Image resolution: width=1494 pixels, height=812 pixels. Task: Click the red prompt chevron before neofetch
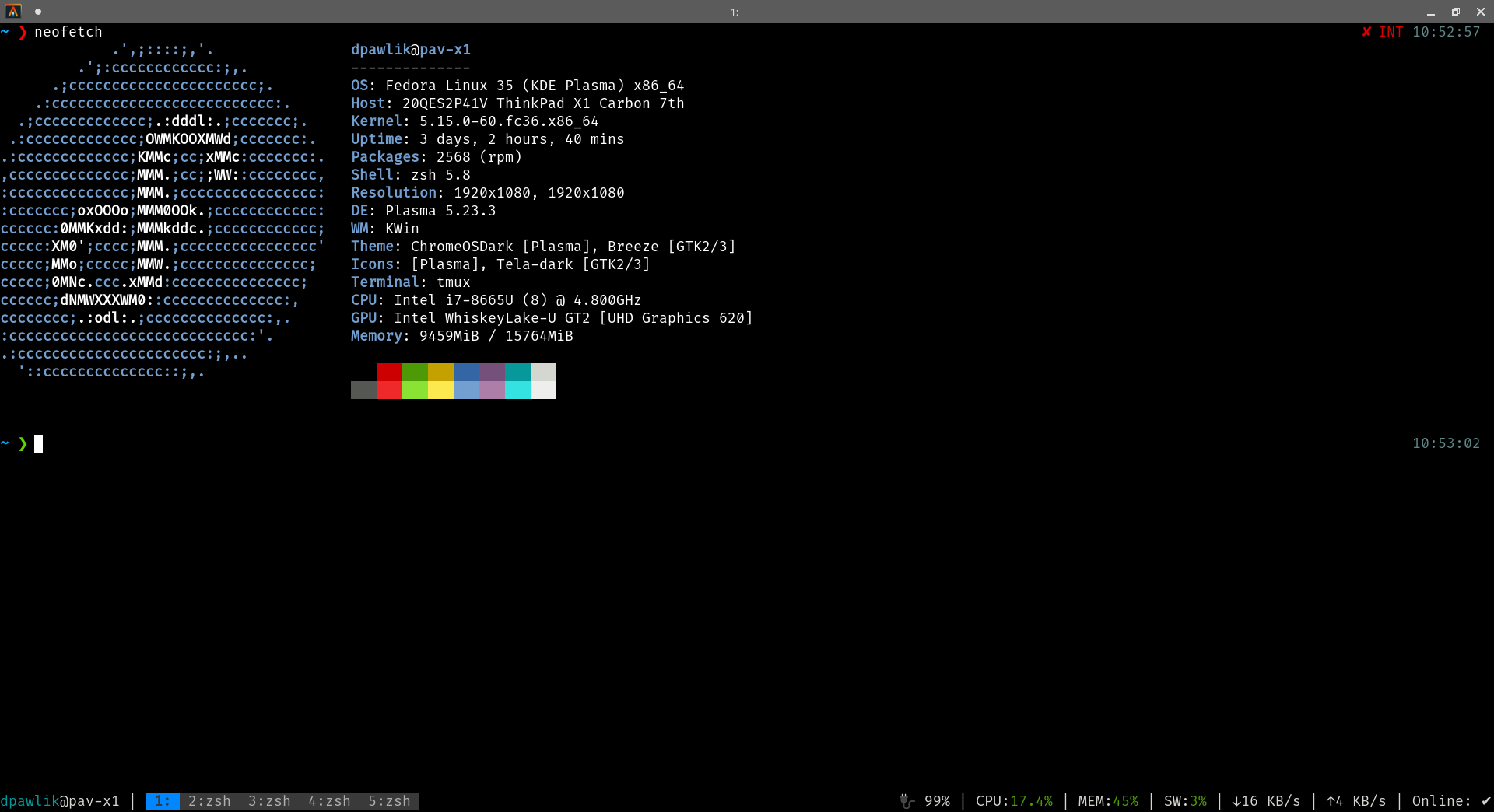click(x=23, y=32)
